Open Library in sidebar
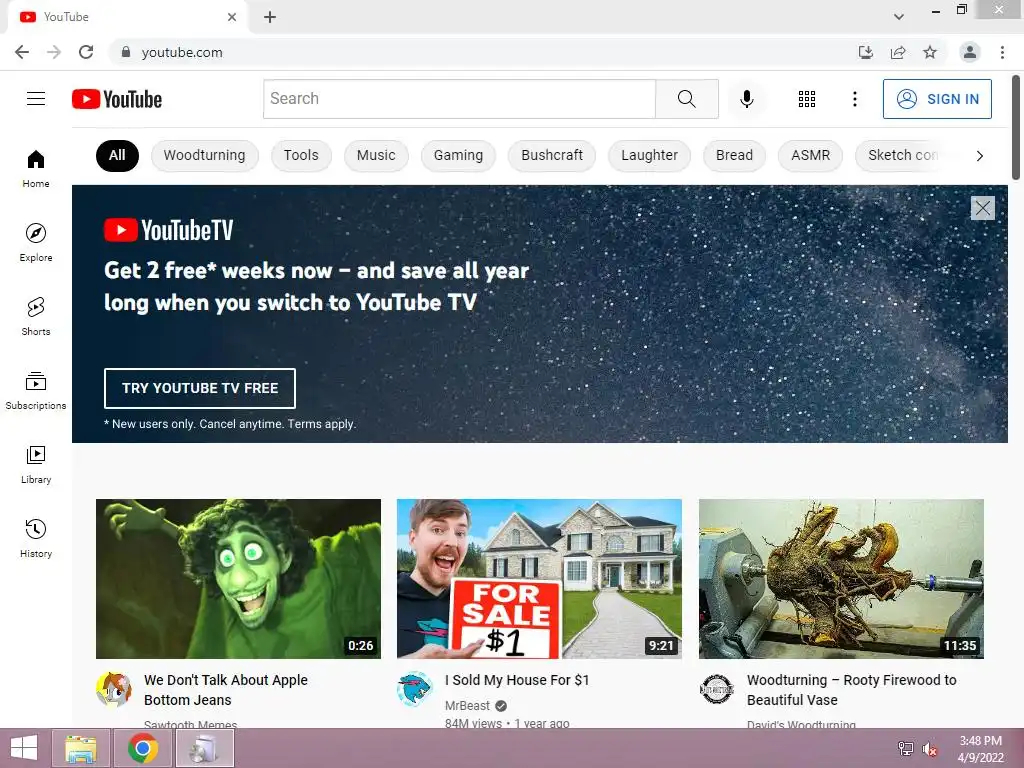The width and height of the screenshot is (1024, 768). tap(36, 464)
